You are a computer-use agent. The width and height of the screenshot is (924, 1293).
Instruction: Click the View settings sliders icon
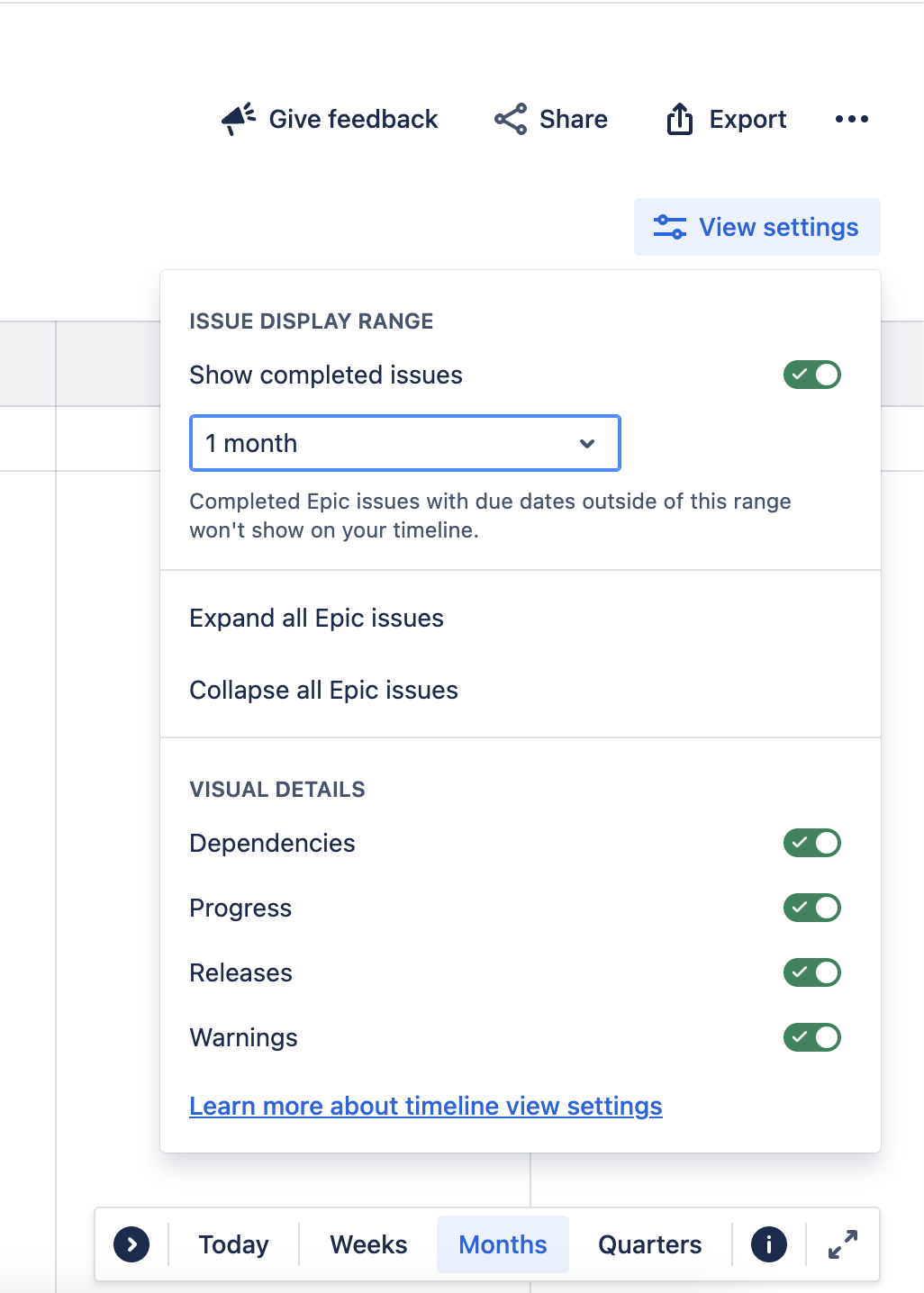point(669,227)
